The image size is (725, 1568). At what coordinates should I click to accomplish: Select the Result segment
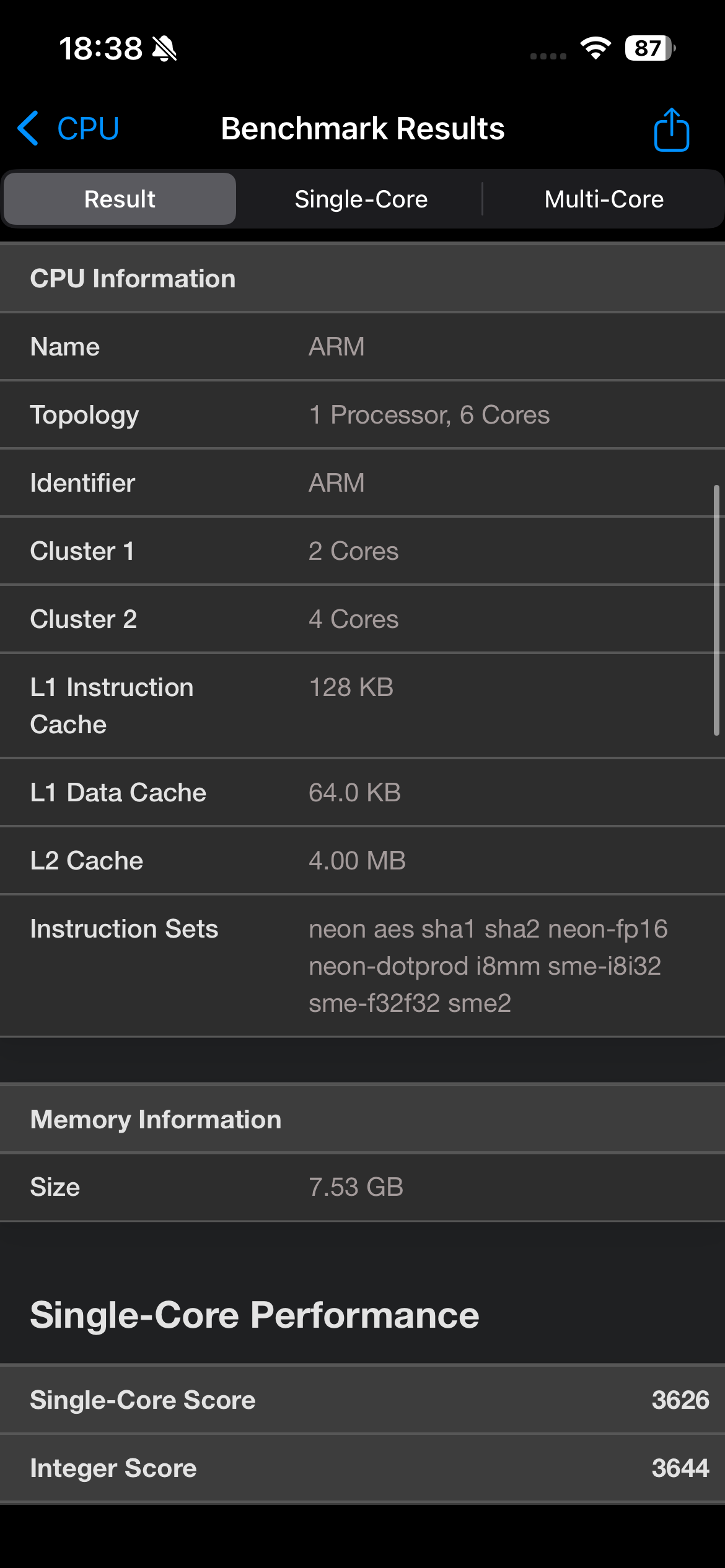120,199
